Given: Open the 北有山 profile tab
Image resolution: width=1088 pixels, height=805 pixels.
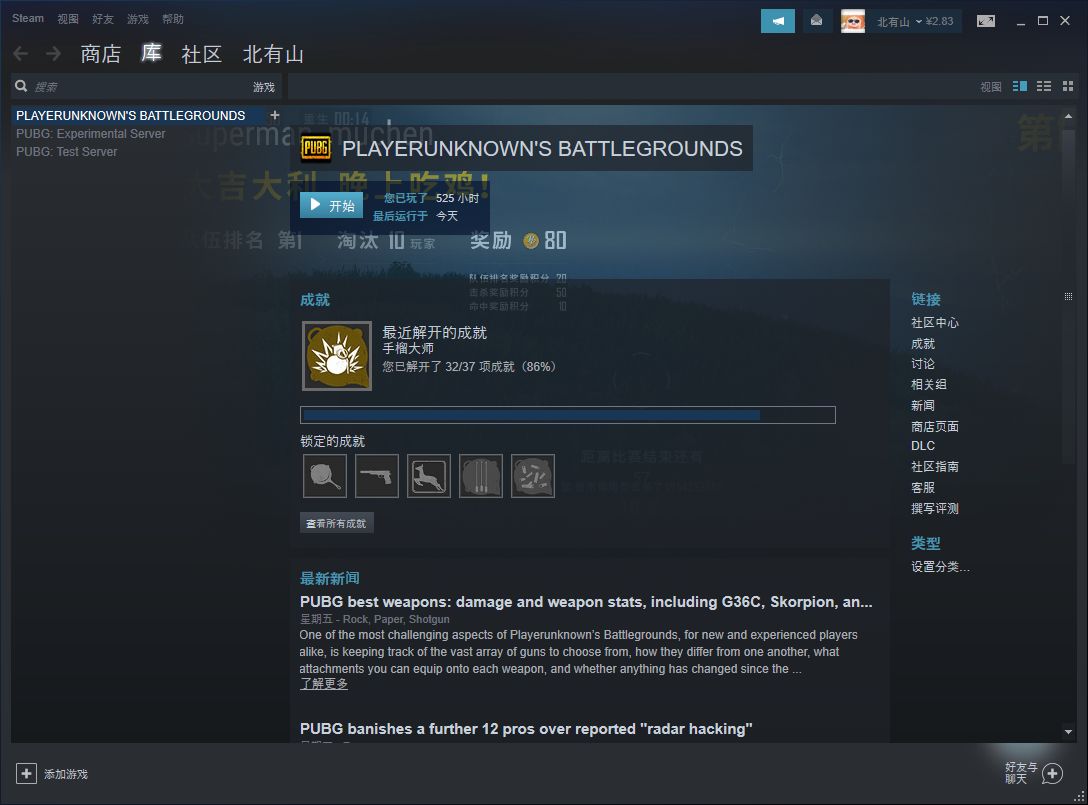Looking at the screenshot, I should click(273, 53).
